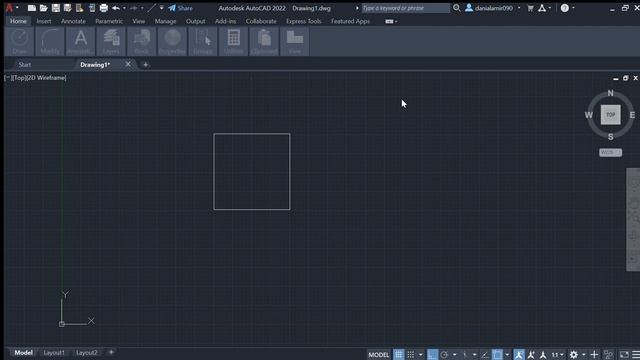Toggle the drawing grid display

[x=398, y=355]
